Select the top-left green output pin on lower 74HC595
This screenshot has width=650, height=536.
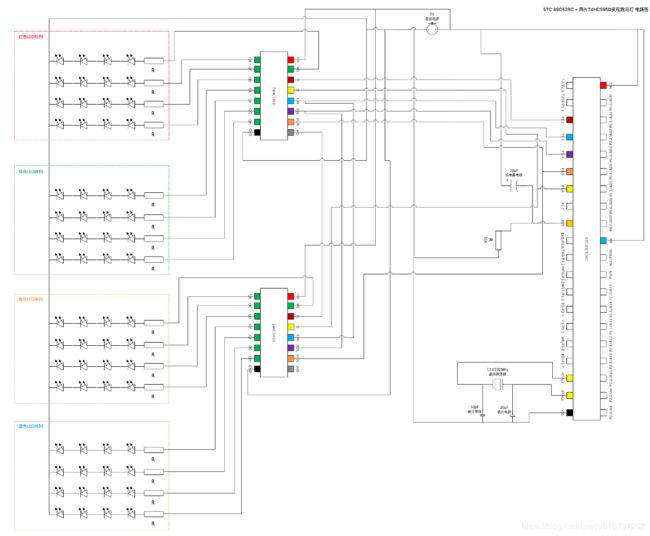(257, 296)
